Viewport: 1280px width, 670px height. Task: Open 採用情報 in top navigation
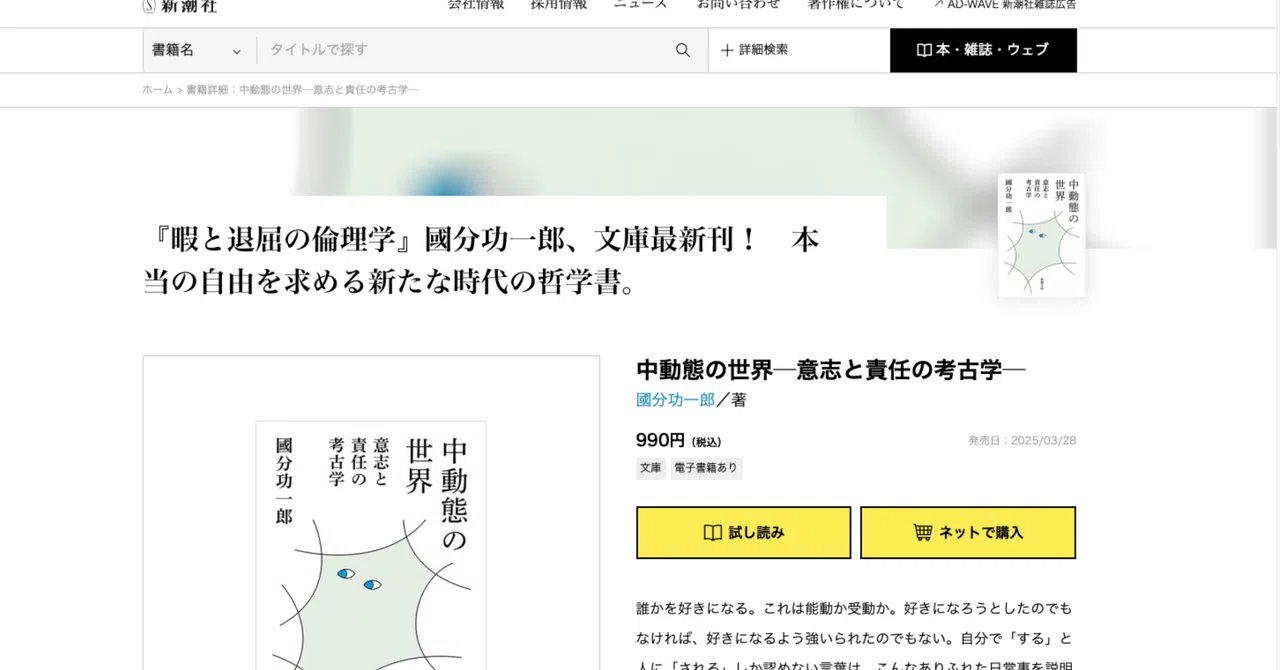tap(558, 5)
